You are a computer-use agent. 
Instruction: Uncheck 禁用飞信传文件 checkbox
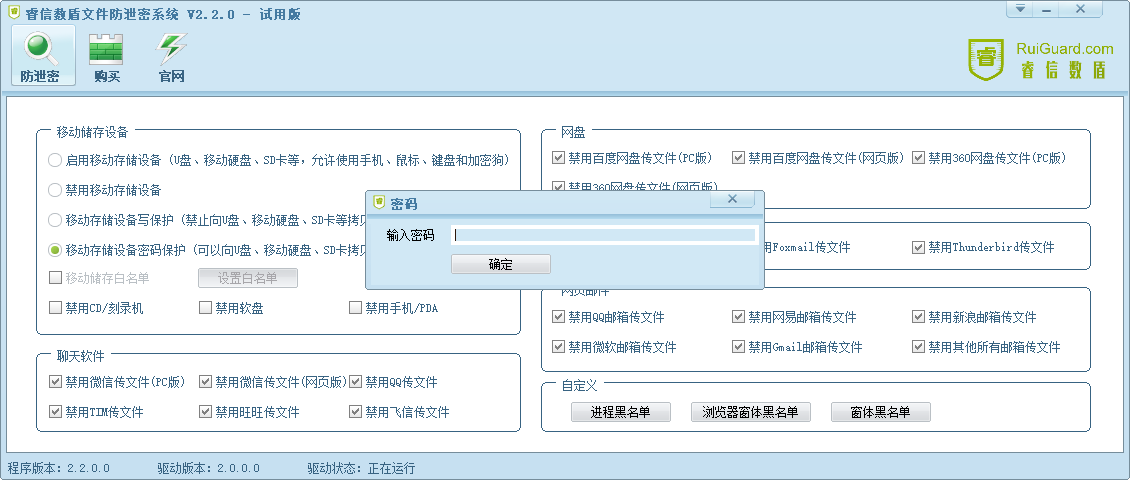pos(355,412)
